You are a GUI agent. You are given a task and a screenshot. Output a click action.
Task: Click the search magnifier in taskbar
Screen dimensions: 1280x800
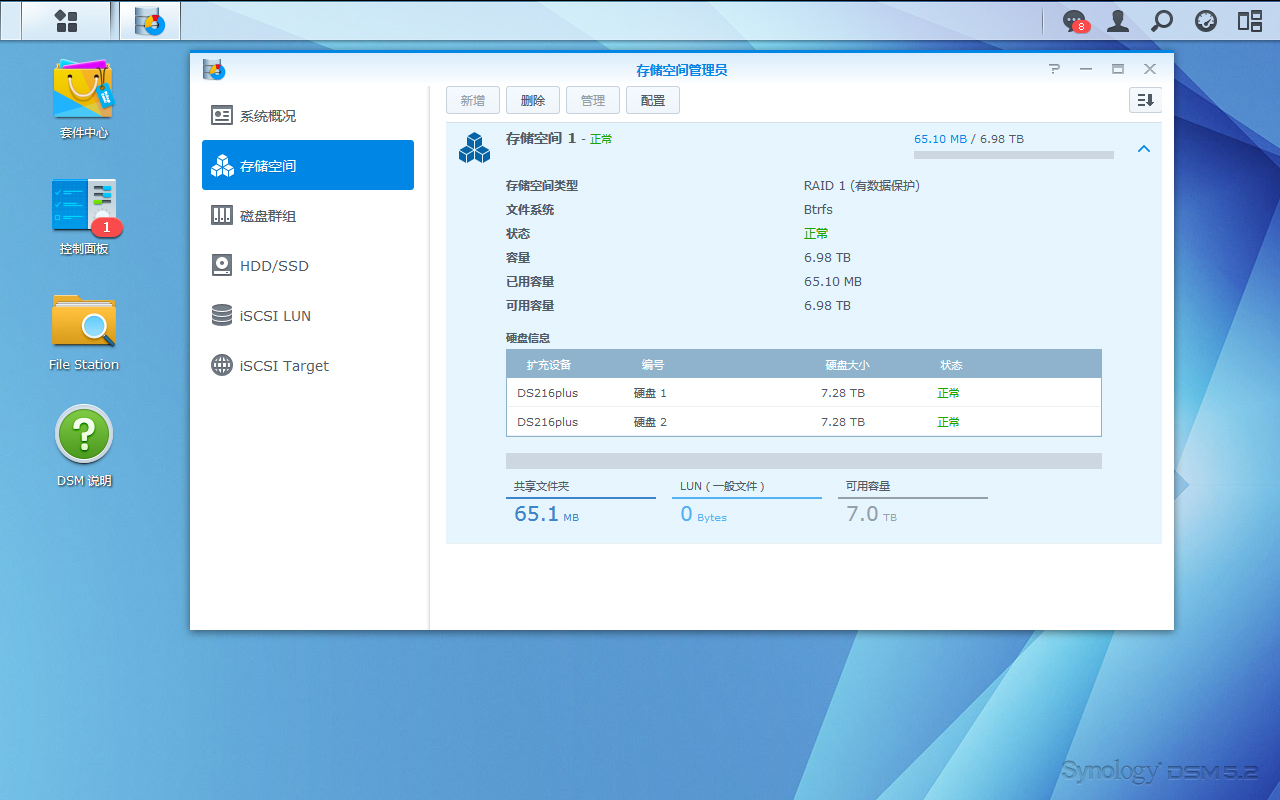[1162, 21]
